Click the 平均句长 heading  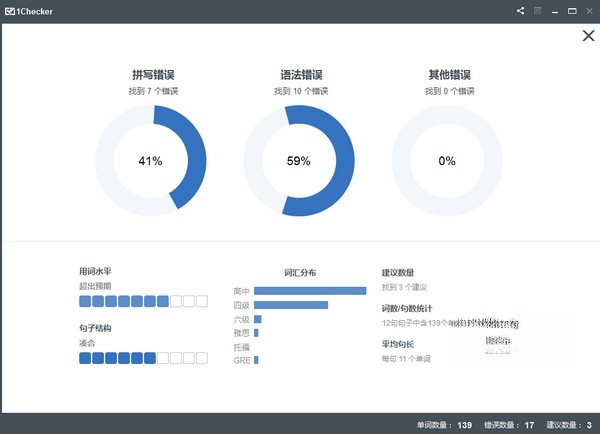(x=398, y=344)
